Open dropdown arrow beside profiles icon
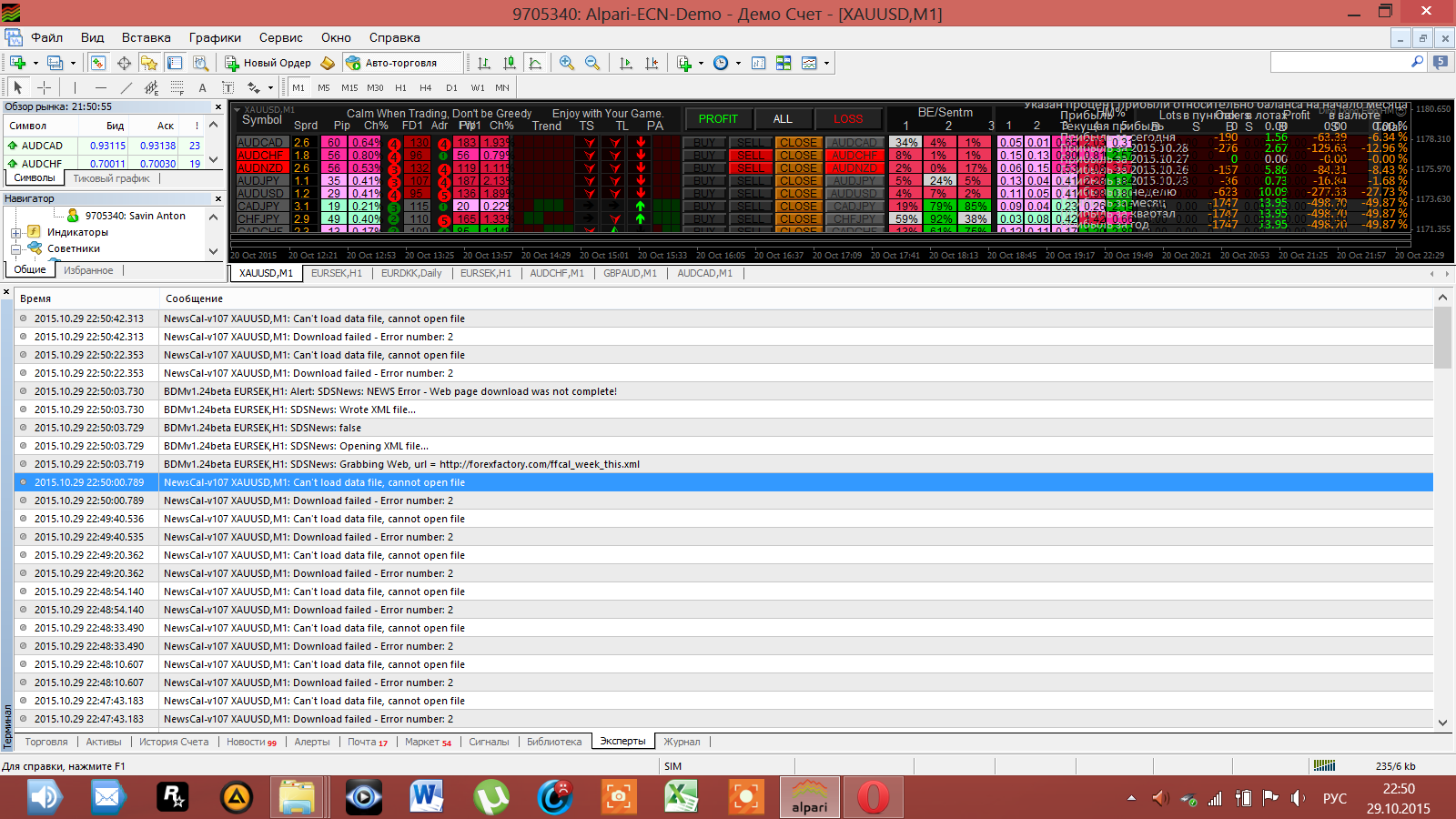The height and width of the screenshot is (819, 1456). coord(73,63)
